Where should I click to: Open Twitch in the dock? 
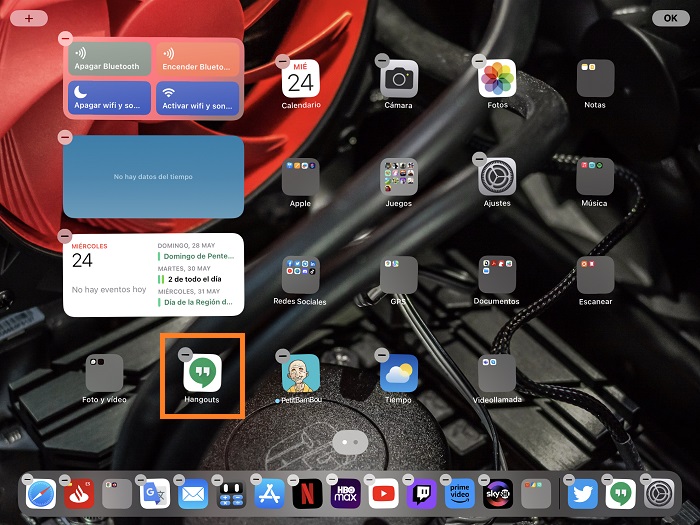(x=421, y=494)
